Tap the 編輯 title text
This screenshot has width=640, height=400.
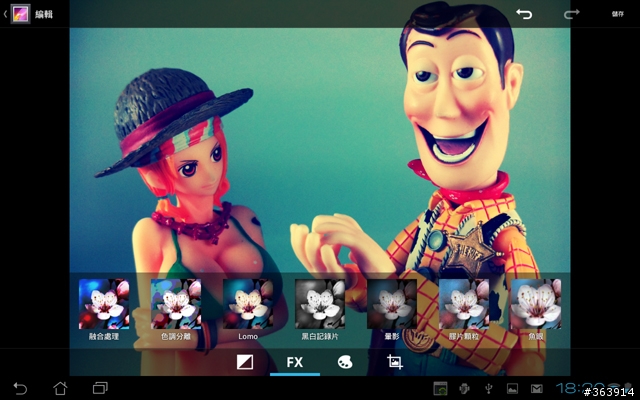(x=44, y=14)
